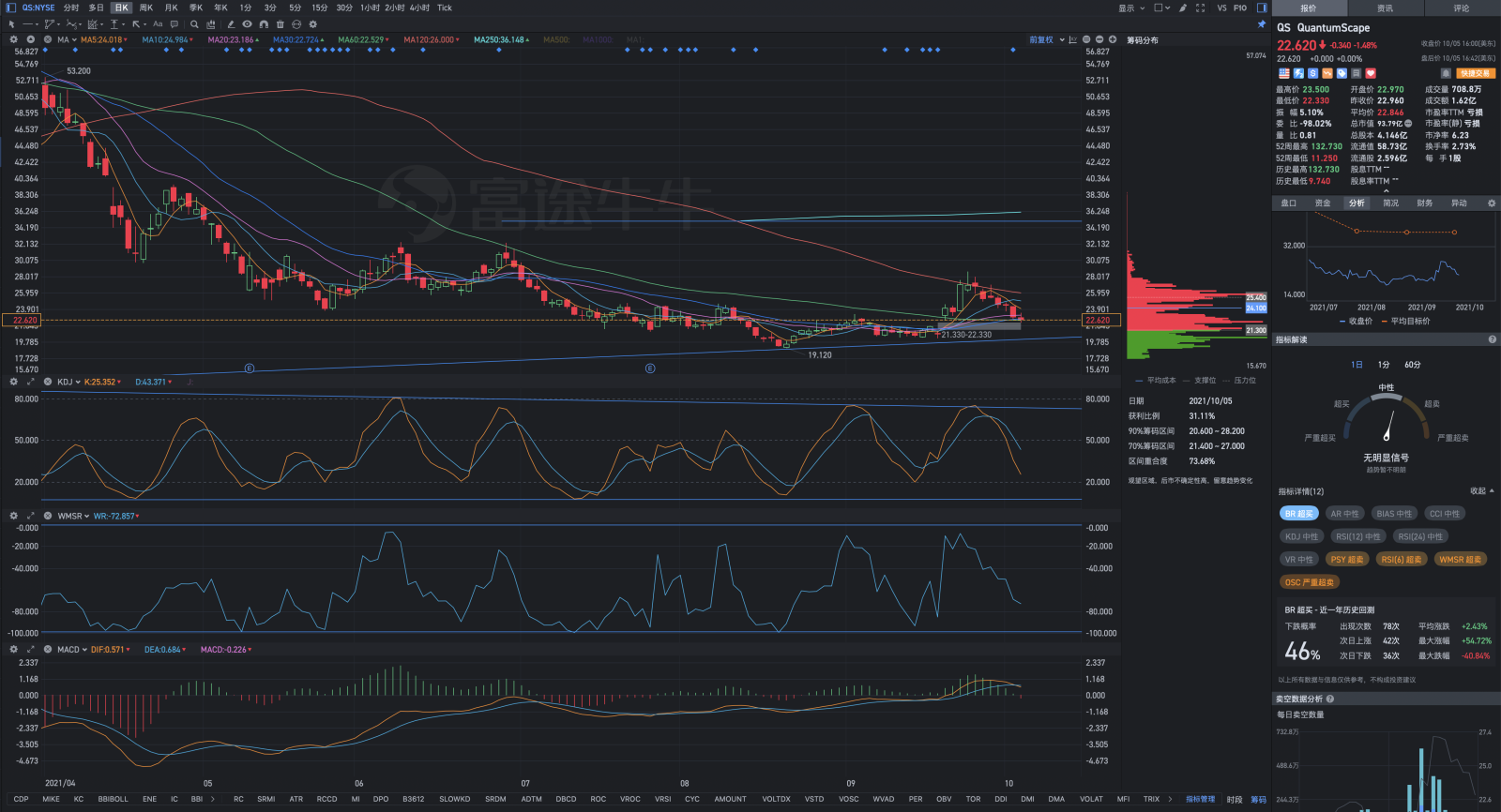Open the 财务 financials tab
This screenshot has height=812, width=1501.
click(x=1424, y=203)
